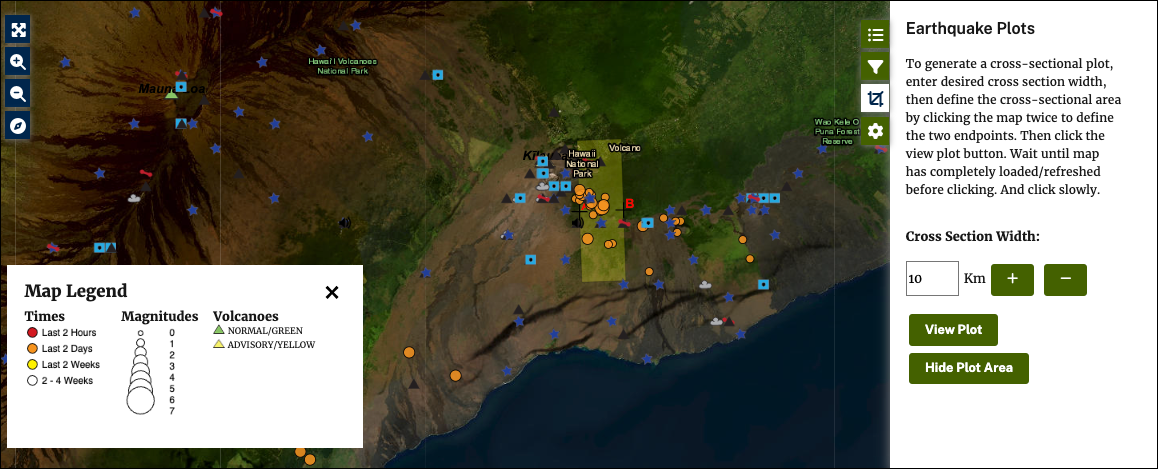The height and width of the screenshot is (469, 1158).
Task: Close the Map Legend panel
Action: (332, 292)
